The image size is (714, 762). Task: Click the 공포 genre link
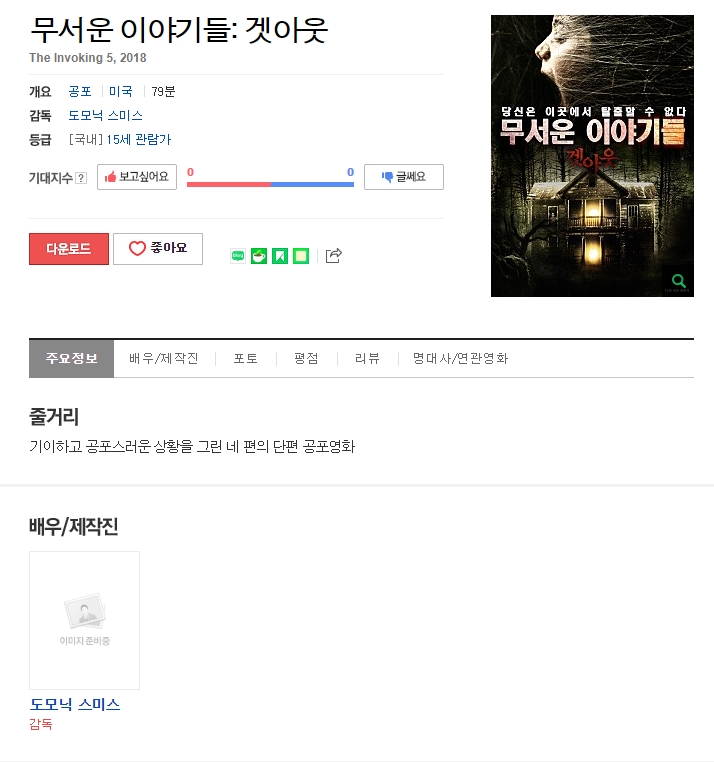[80, 91]
